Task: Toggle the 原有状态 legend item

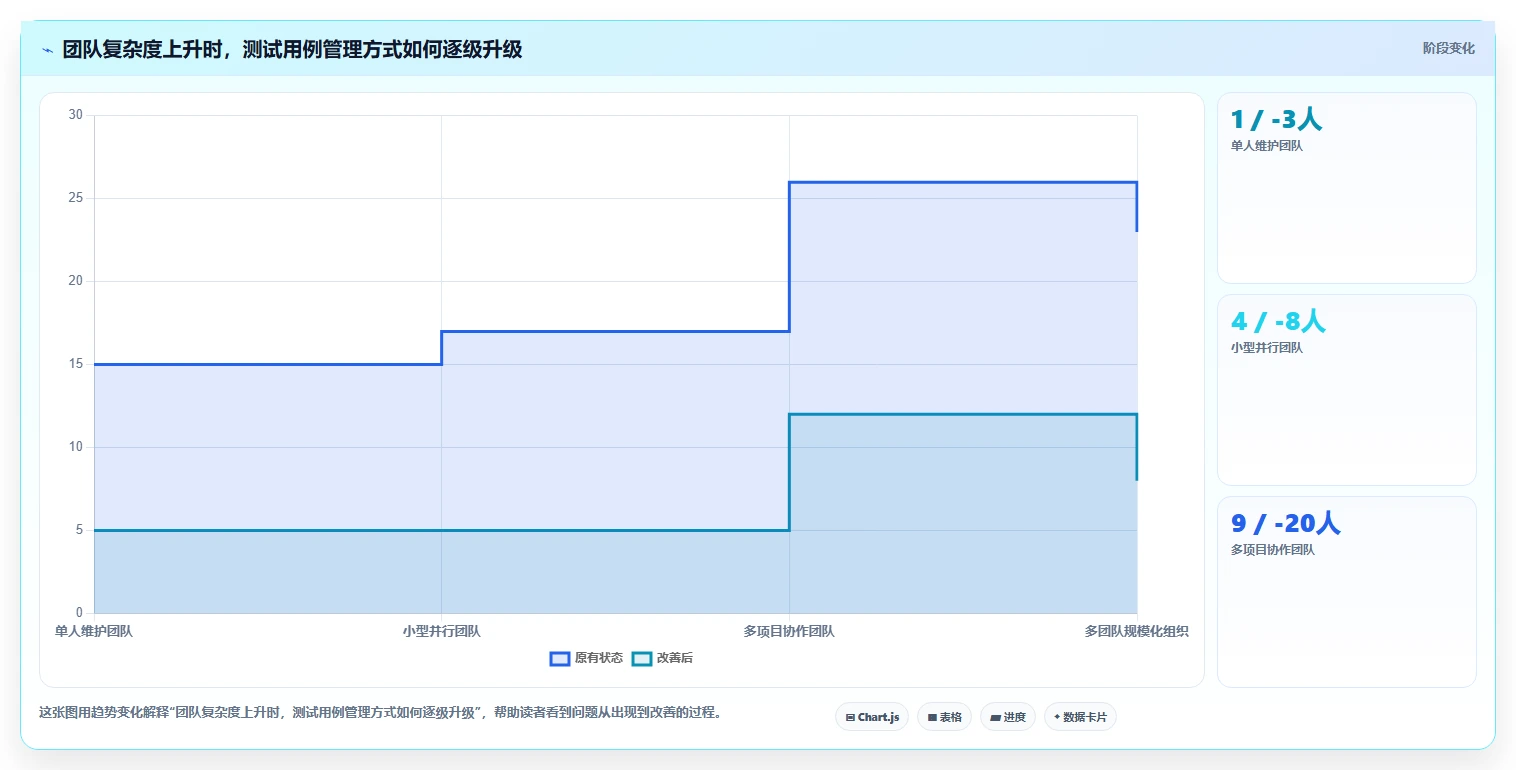Action: pyautogui.click(x=587, y=658)
